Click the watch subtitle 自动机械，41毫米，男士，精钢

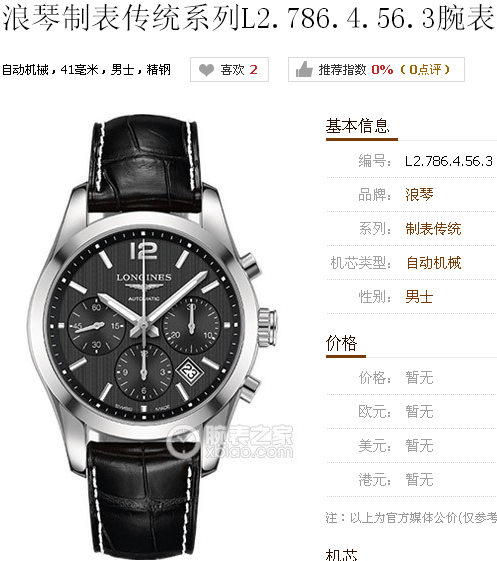[86, 69]
